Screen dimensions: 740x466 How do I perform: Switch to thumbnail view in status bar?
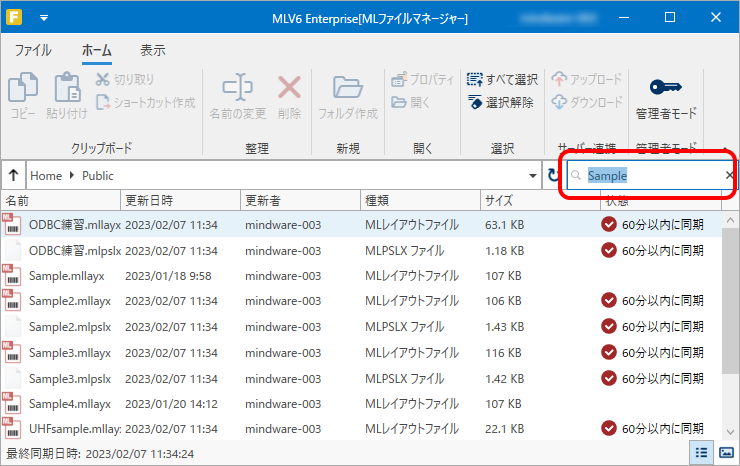click(x=726, y=453)
